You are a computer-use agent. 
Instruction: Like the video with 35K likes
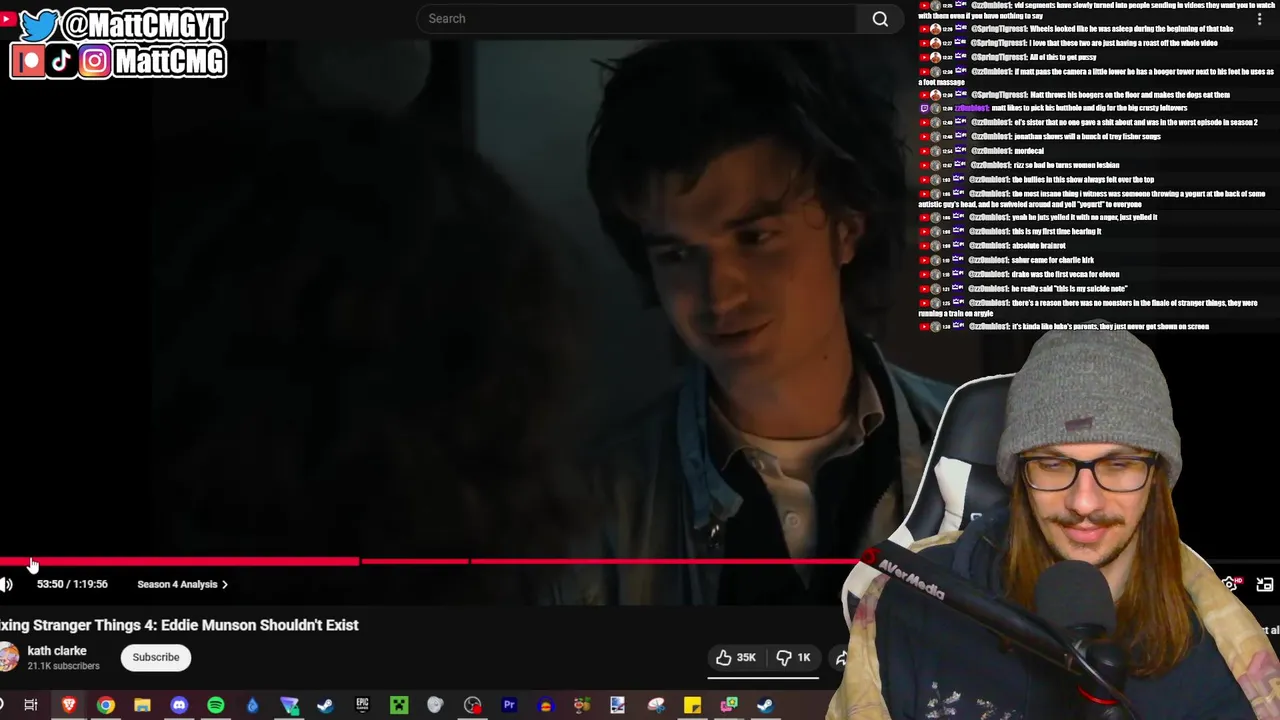click(735, 657)
